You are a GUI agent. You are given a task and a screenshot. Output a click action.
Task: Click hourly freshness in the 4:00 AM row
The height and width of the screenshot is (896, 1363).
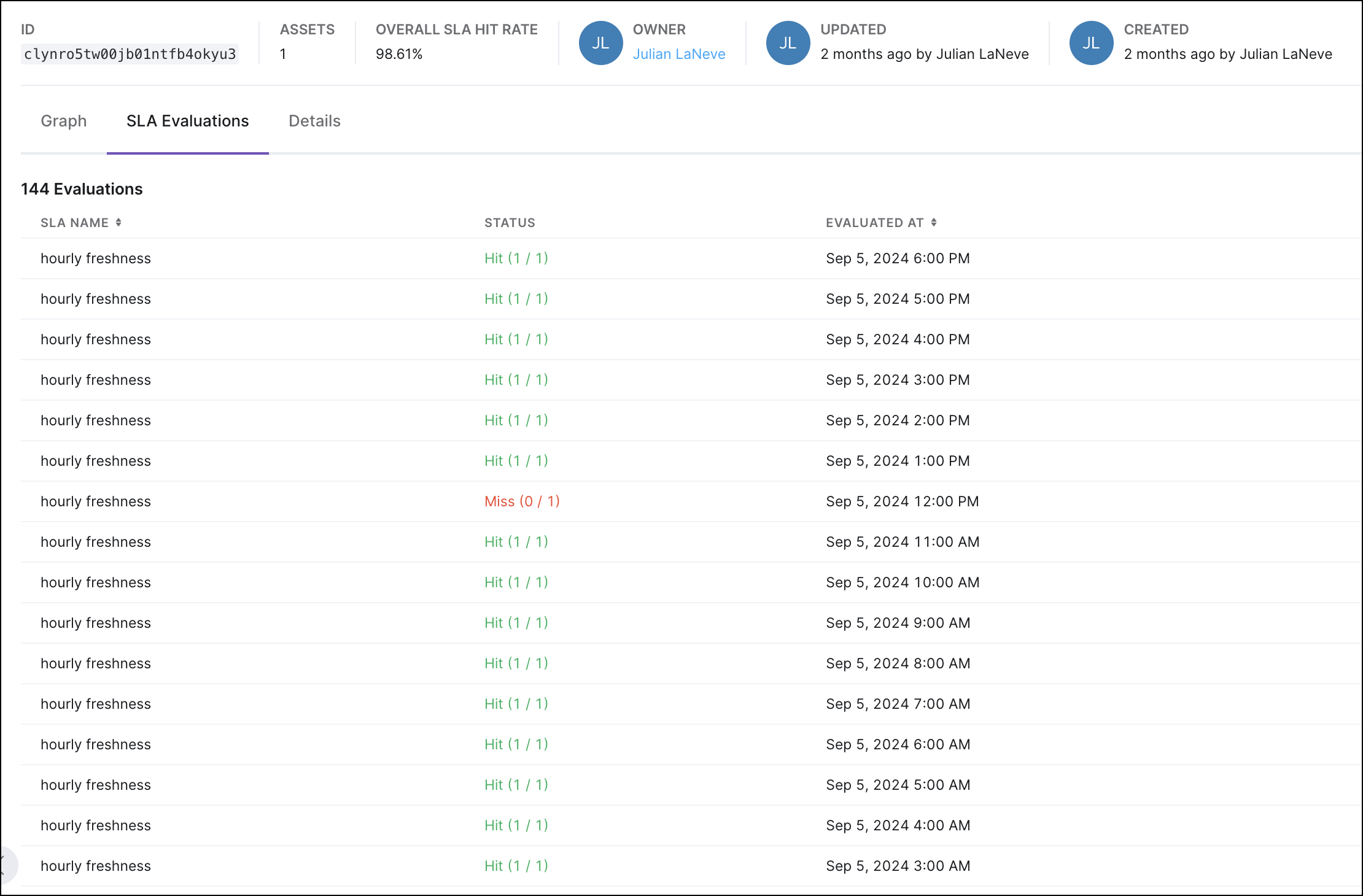coord(96,825)
